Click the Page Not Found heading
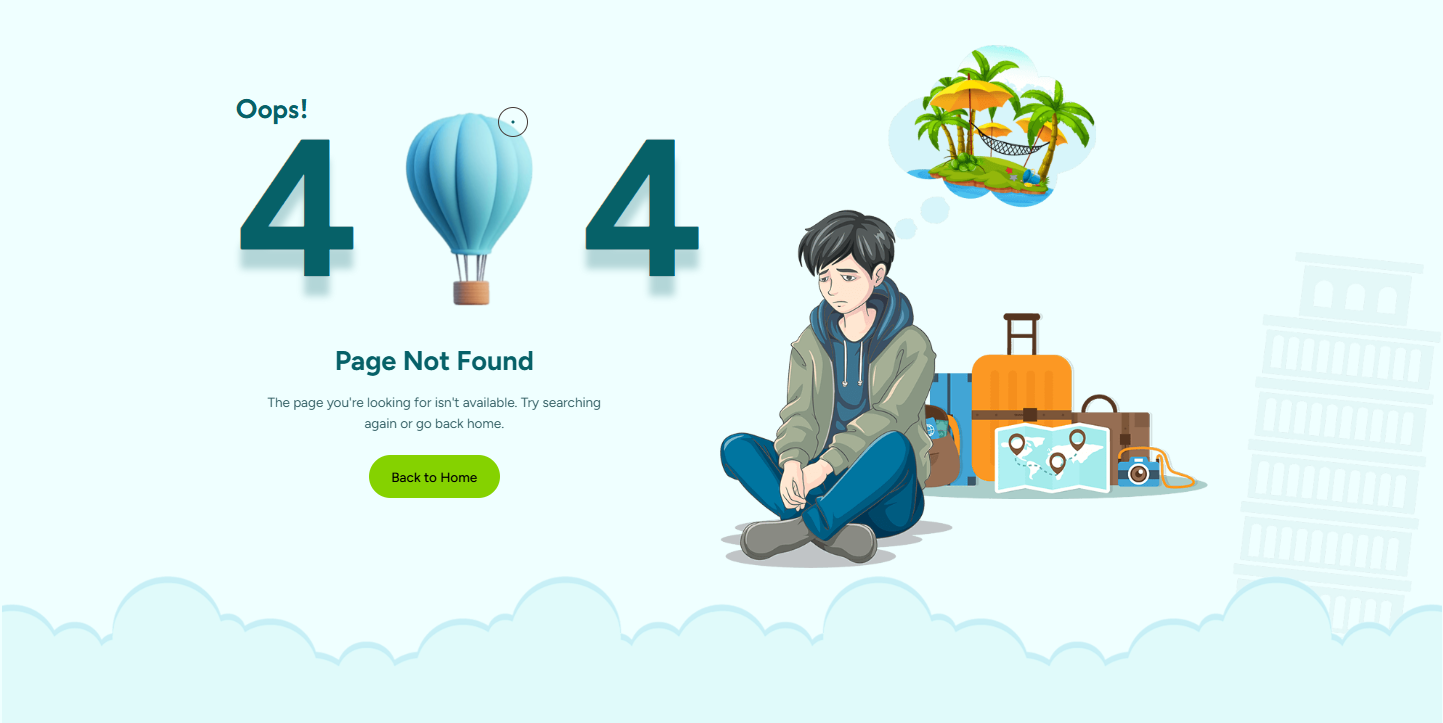Screen dimensions: 1443x723 pos(434,361)
